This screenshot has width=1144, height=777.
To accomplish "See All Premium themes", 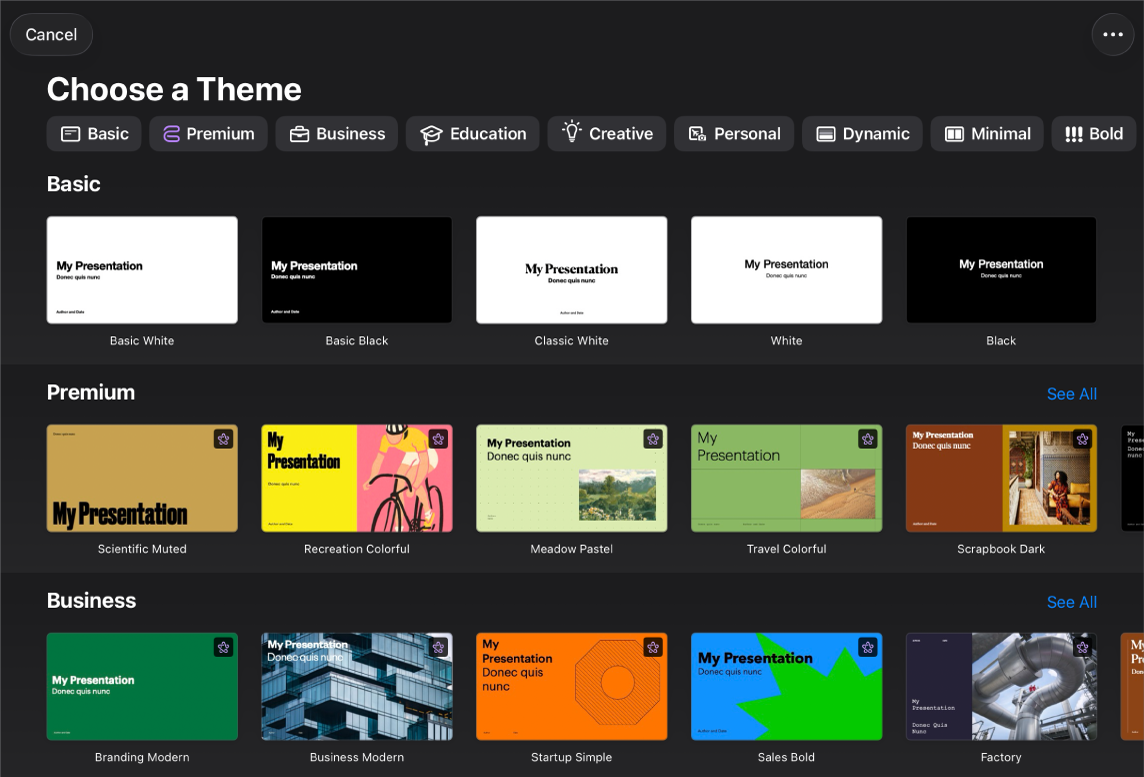I will click(1071, 394).
